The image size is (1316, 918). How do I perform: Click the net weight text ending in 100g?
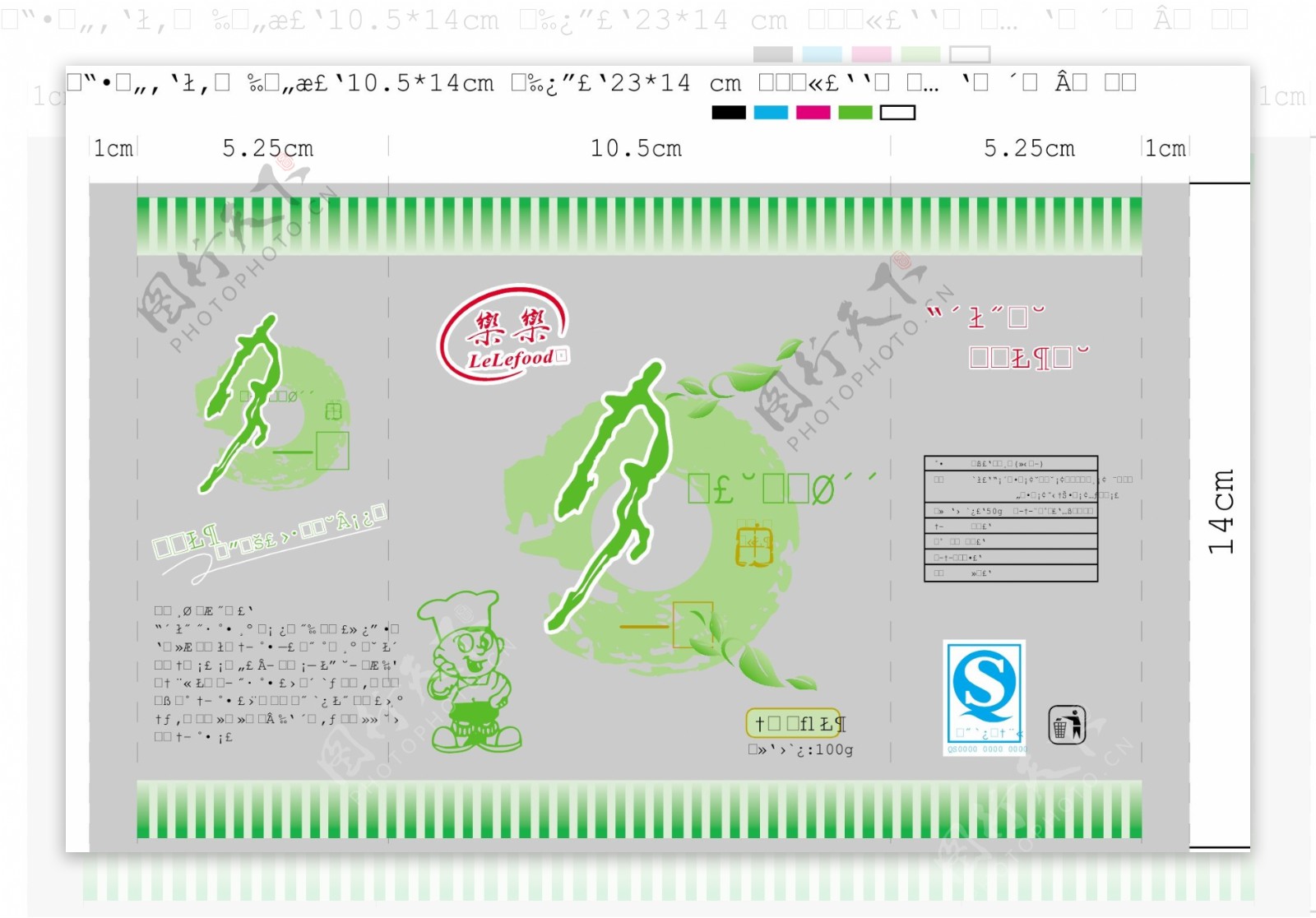[800, 749]
